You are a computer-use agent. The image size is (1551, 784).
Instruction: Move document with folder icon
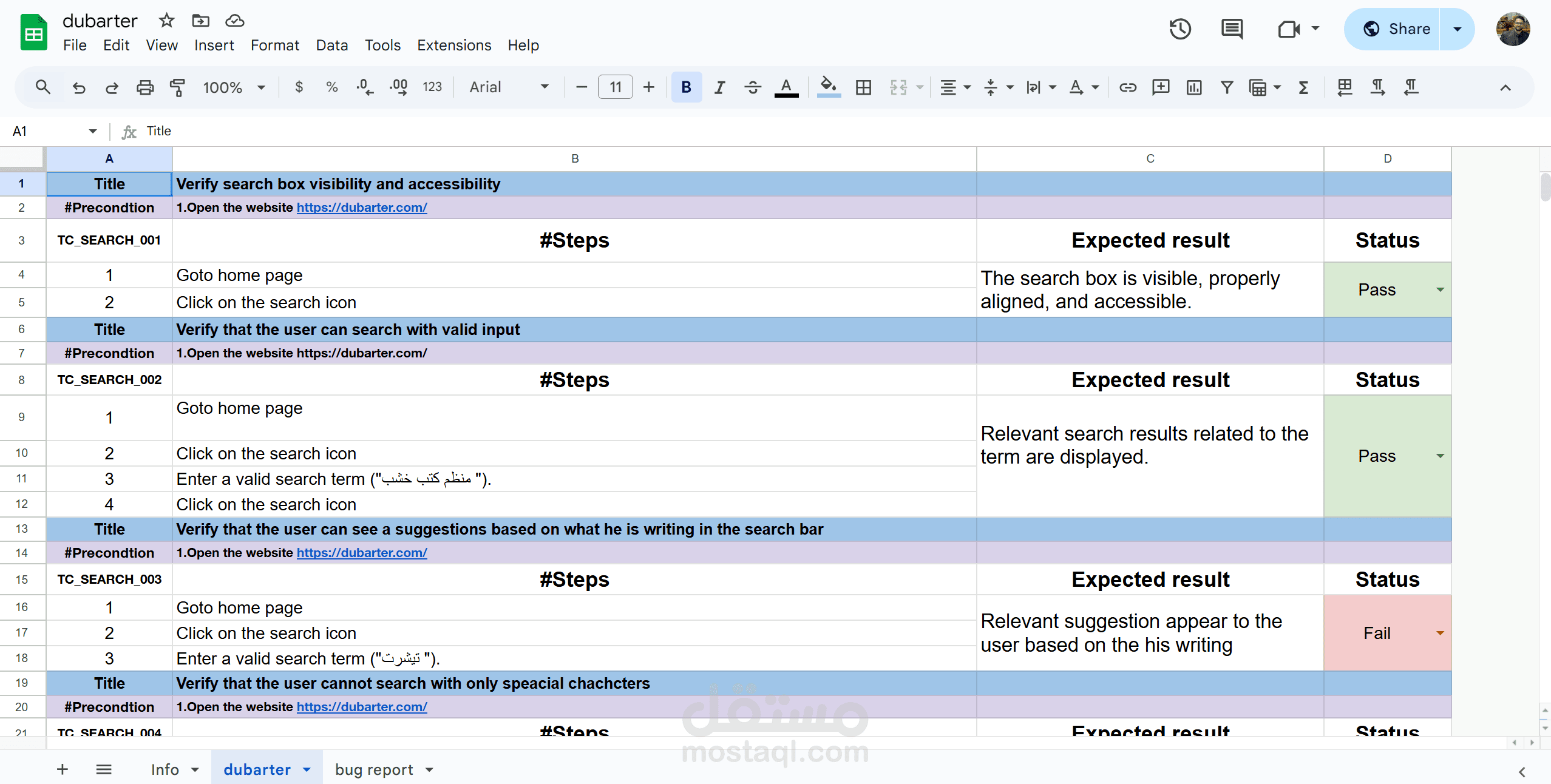pos(200,21)
